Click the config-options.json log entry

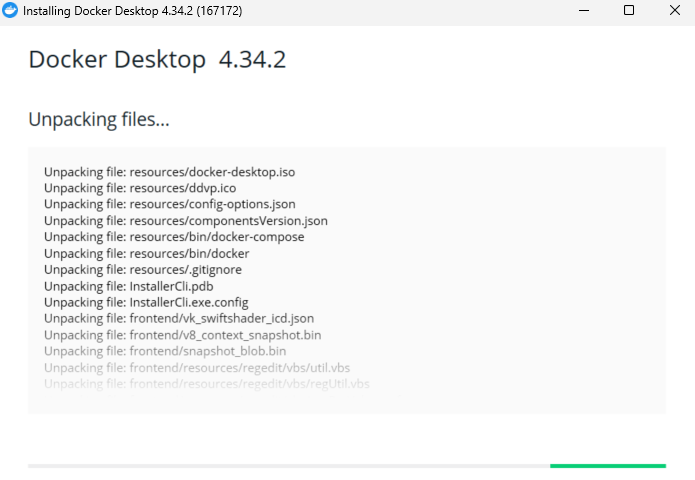170,204
